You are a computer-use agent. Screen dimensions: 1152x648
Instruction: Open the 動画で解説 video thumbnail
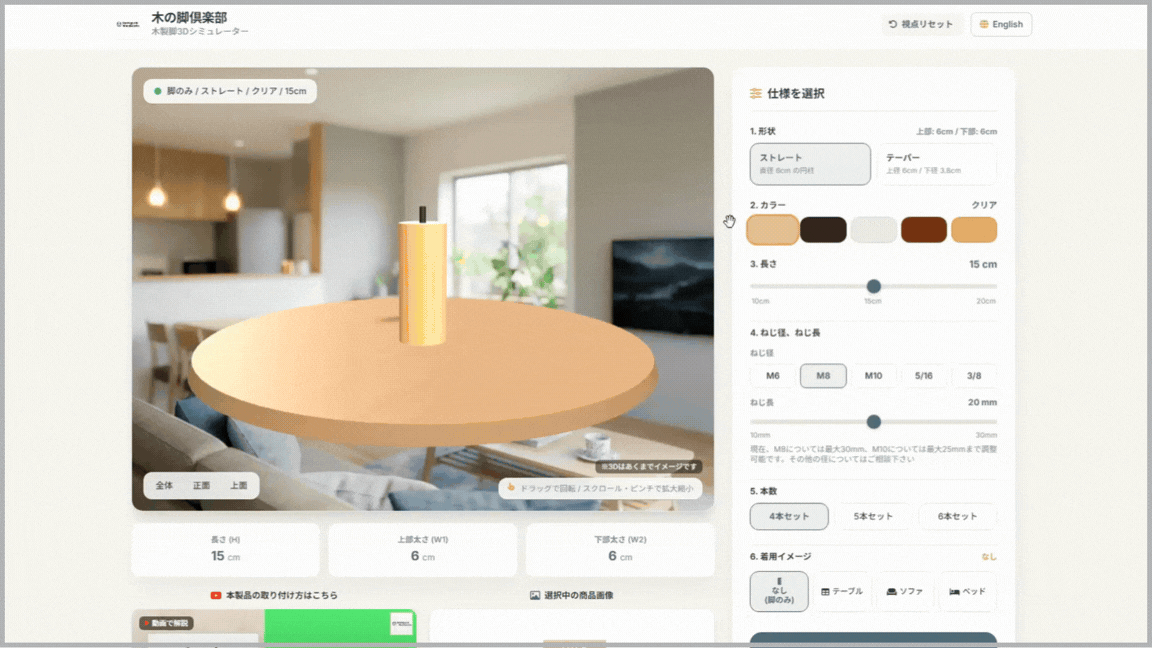click(274, 626)
